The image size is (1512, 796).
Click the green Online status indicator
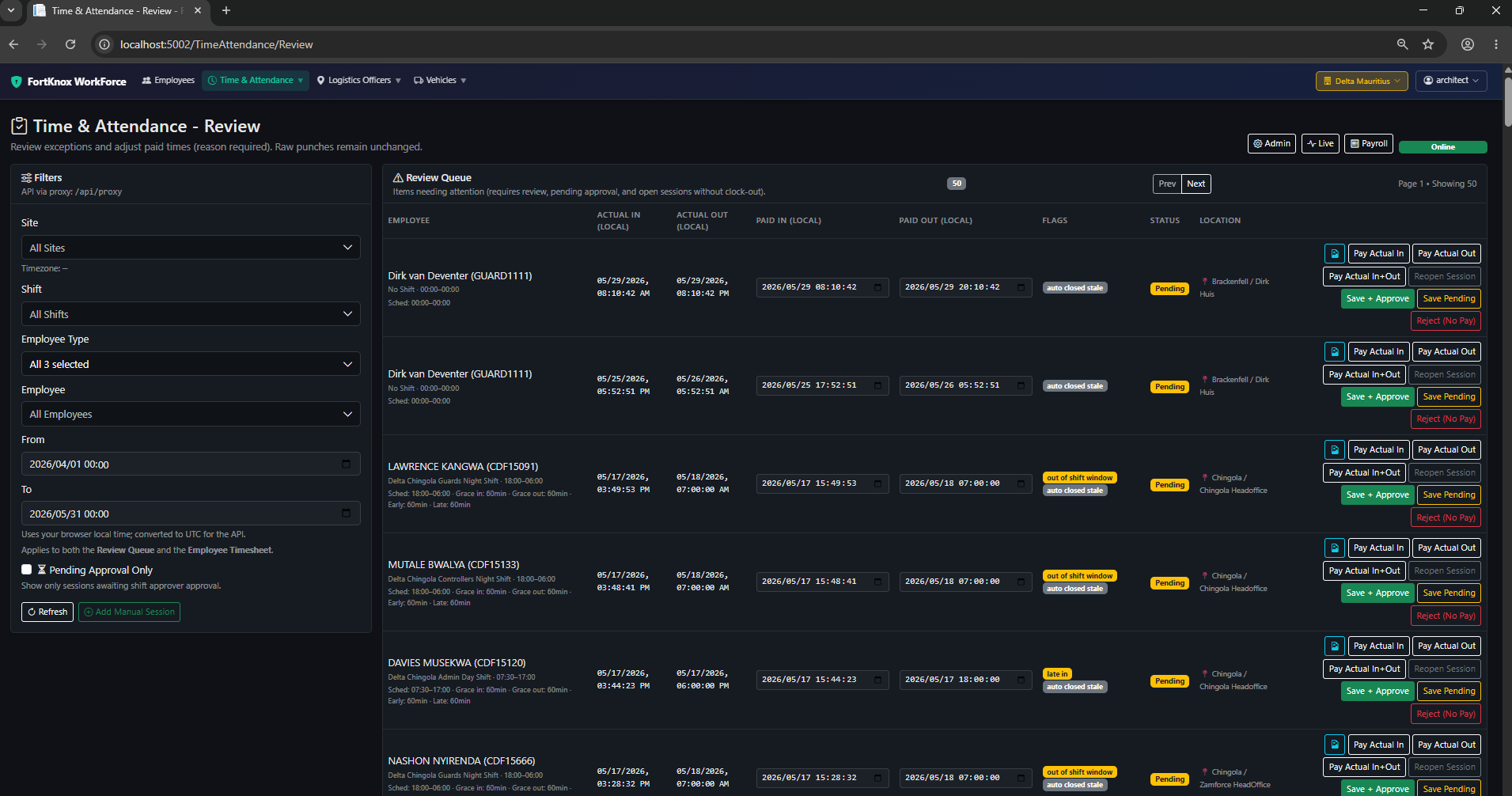[1442, 147]
